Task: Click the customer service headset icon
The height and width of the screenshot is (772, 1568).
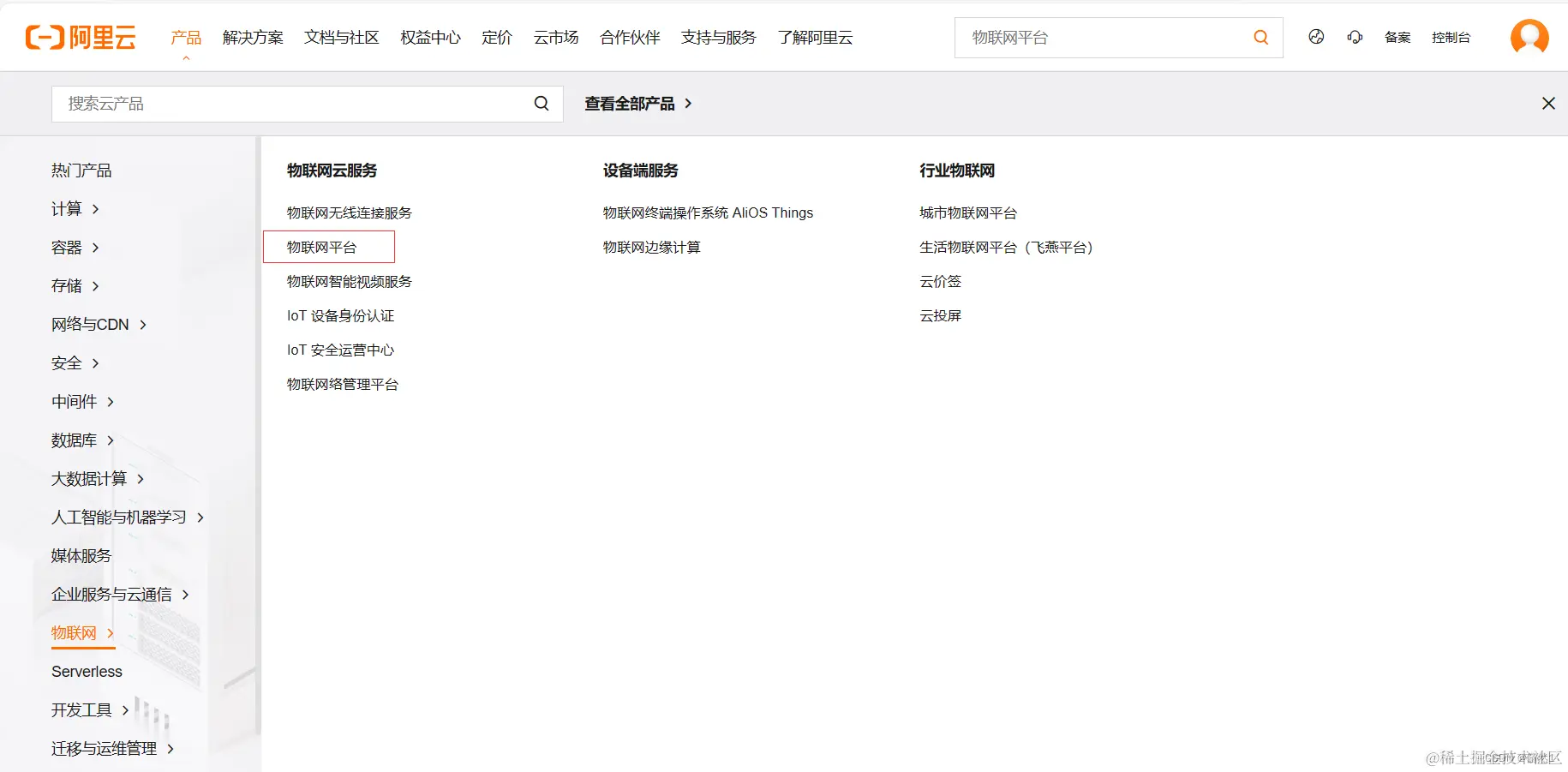Action: point(1354,37)
